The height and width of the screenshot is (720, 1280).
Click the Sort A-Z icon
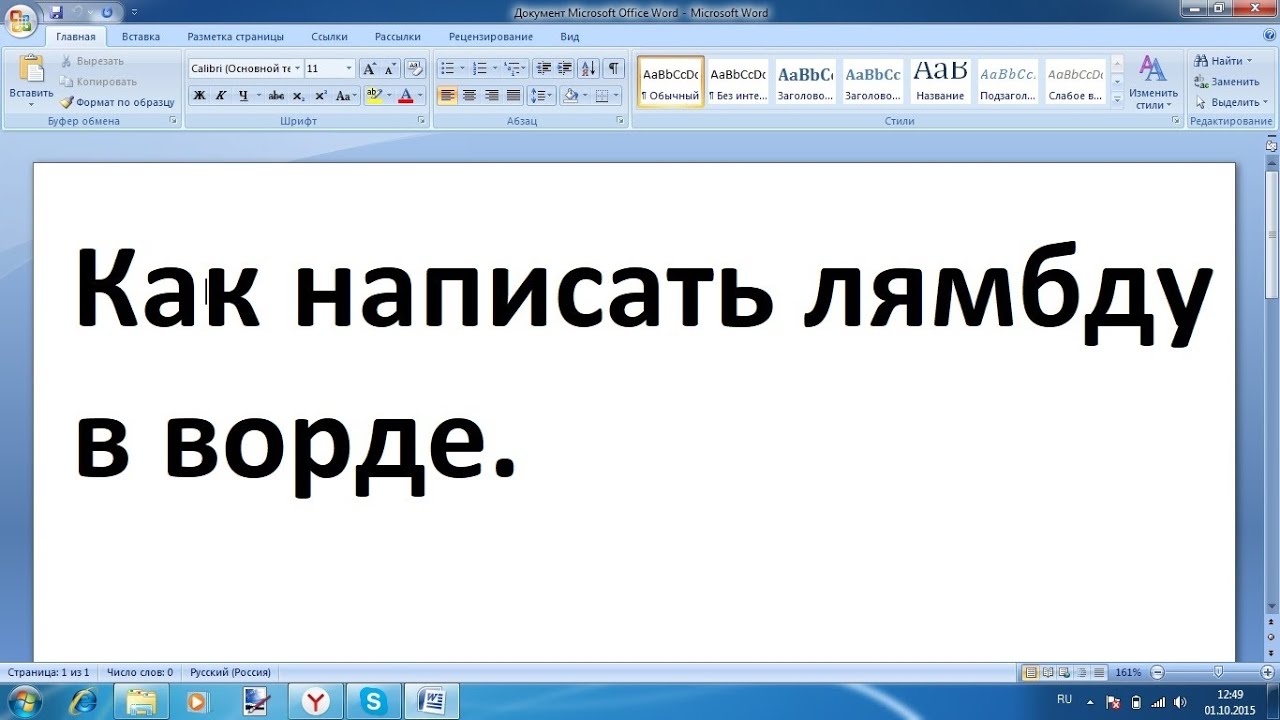[588, 68]
